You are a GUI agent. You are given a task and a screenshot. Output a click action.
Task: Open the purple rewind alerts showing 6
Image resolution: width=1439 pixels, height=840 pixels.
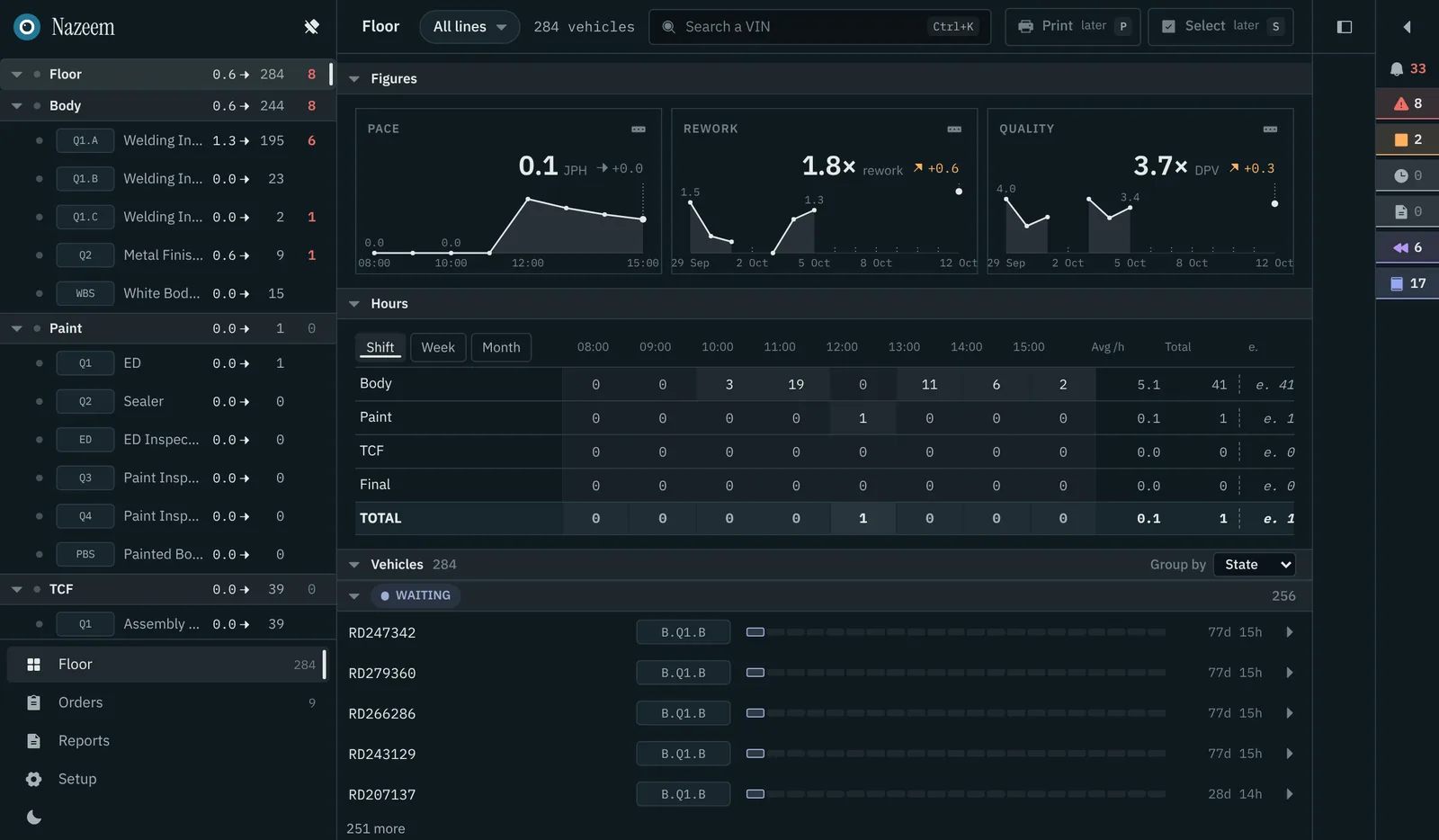[1408, 247]
